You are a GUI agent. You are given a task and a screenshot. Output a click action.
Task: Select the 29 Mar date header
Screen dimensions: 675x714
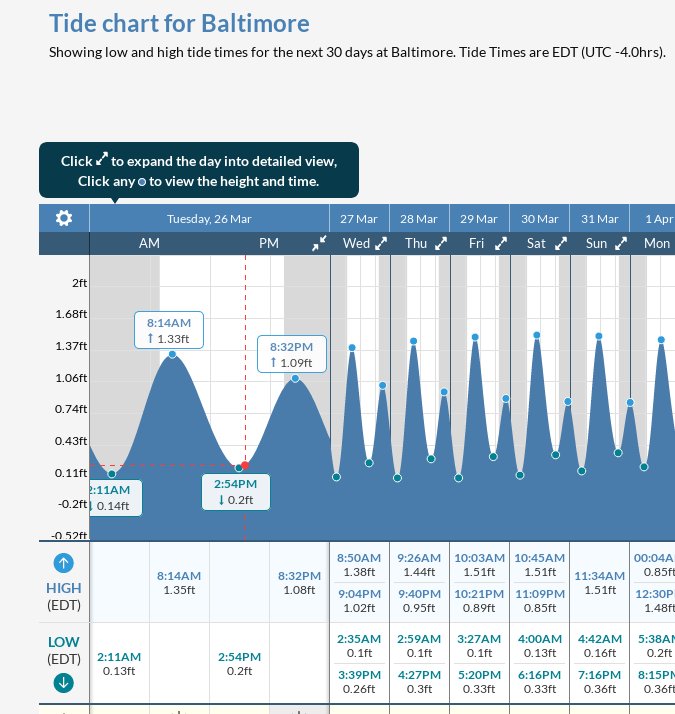tap(479, 219)
